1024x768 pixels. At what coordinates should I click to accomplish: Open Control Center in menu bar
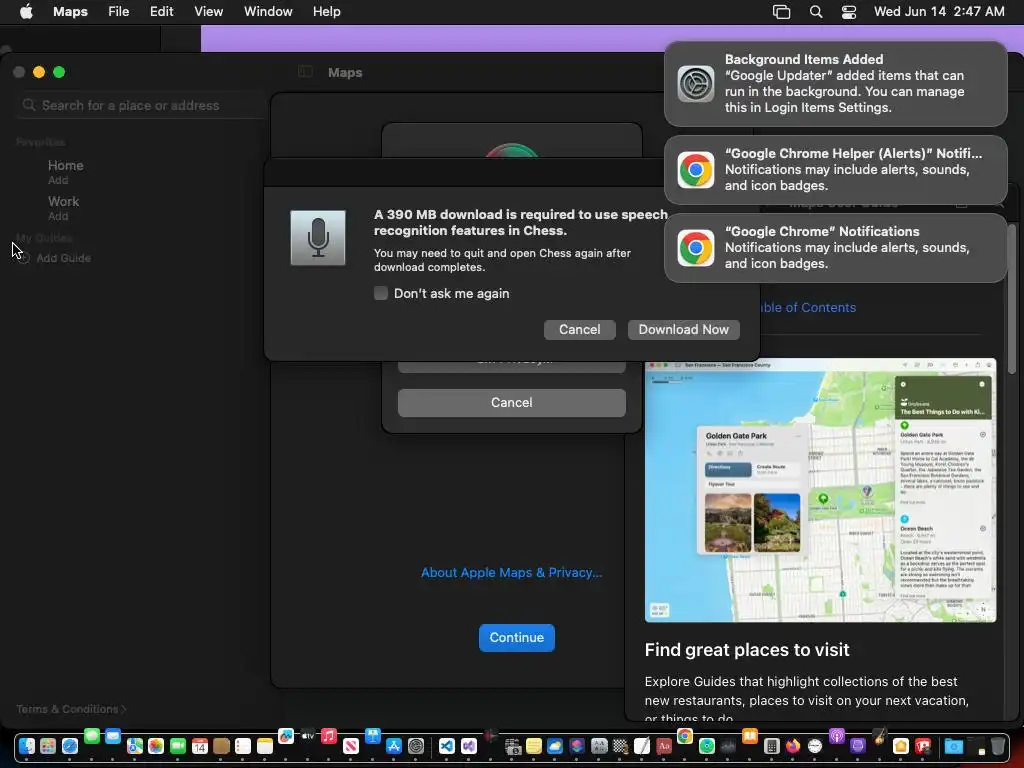(848, 12)
